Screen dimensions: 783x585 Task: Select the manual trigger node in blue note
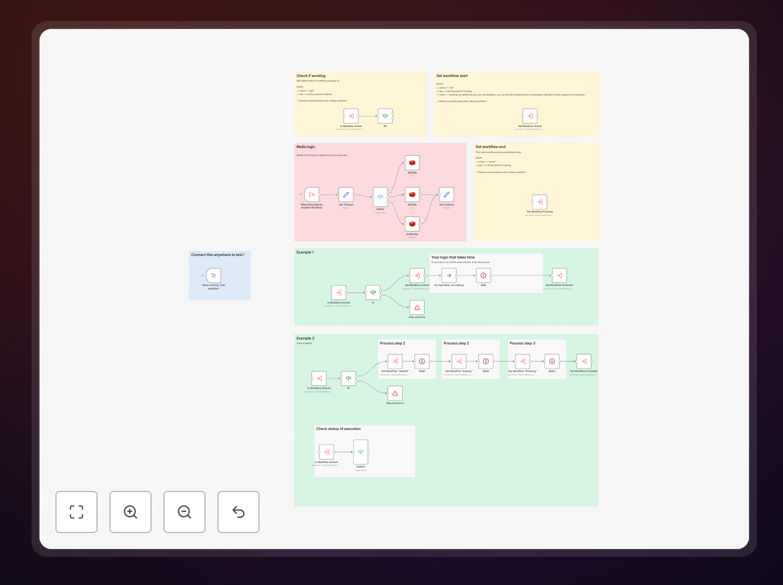click(x=214, y=275)
